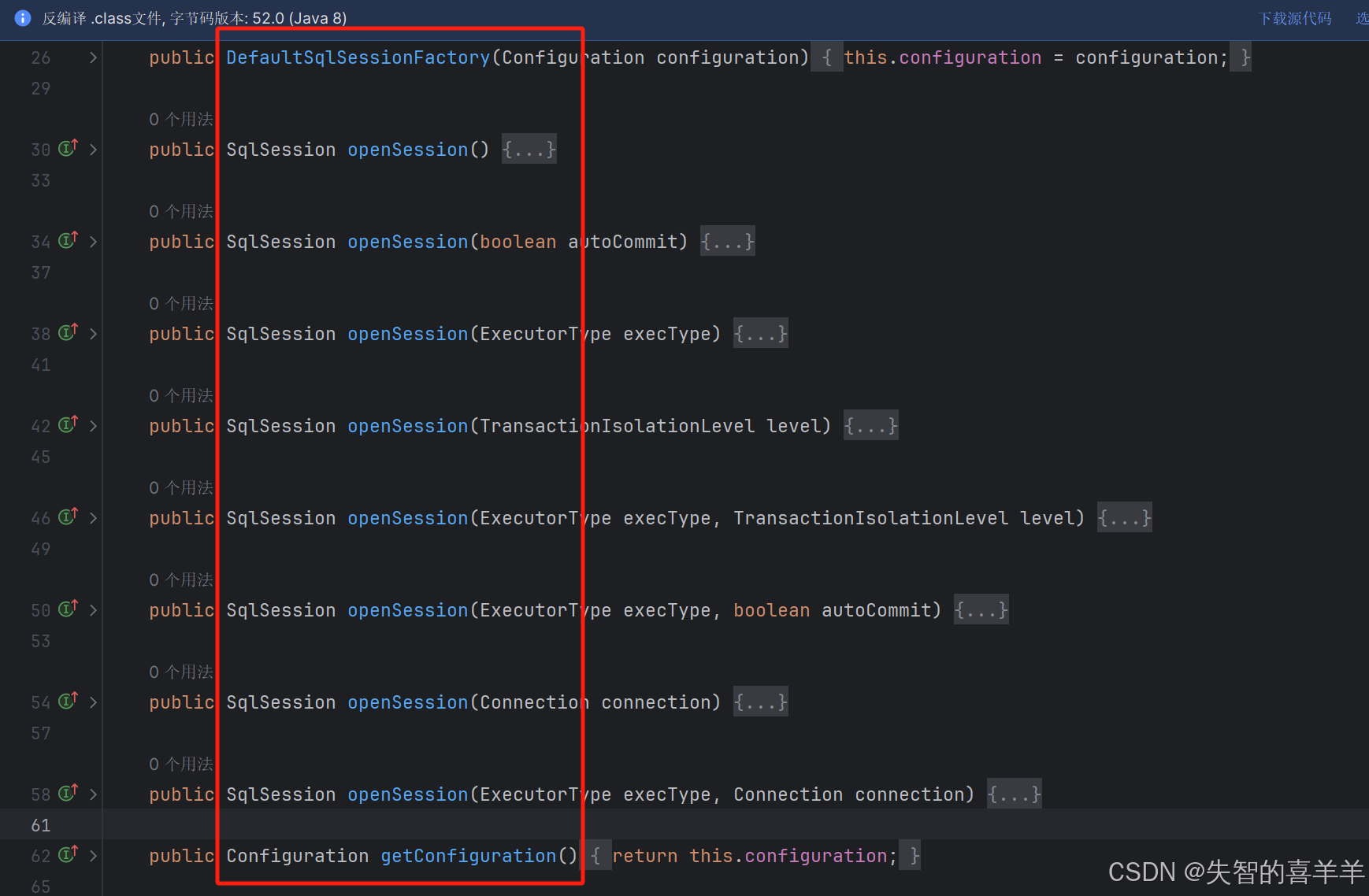The height and width of the screenshot is (896, 1369).
Task: Open the 下载源代码 link
Action: pos(1295,17)
